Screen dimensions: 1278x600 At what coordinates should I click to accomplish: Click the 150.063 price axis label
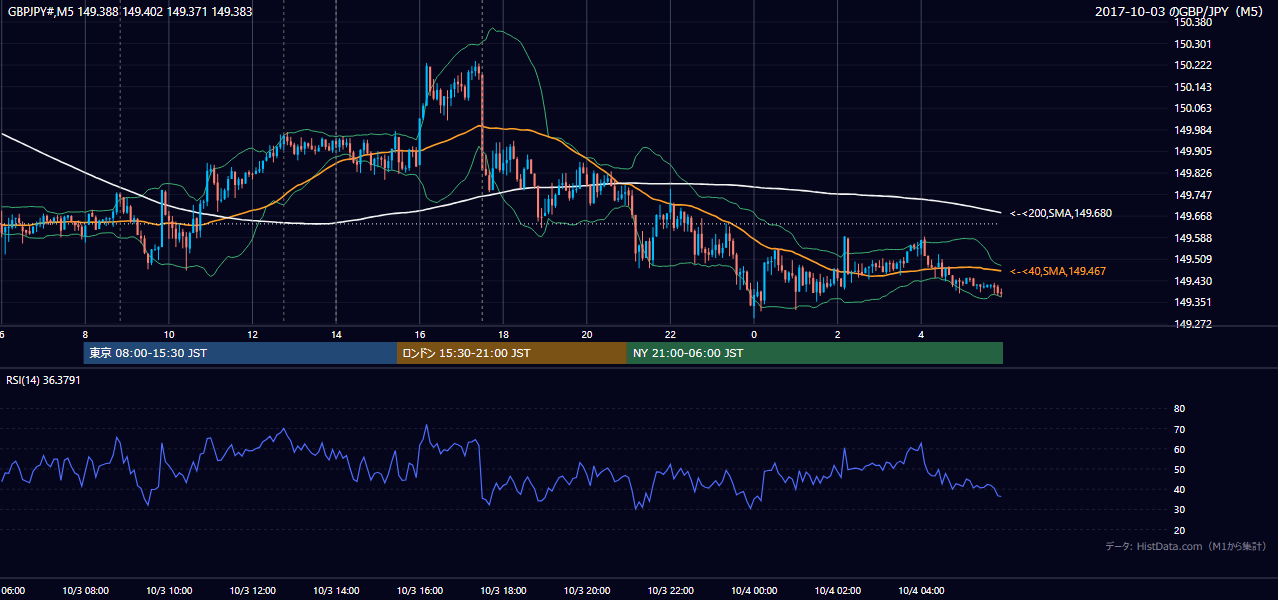tap(1193, 108)
